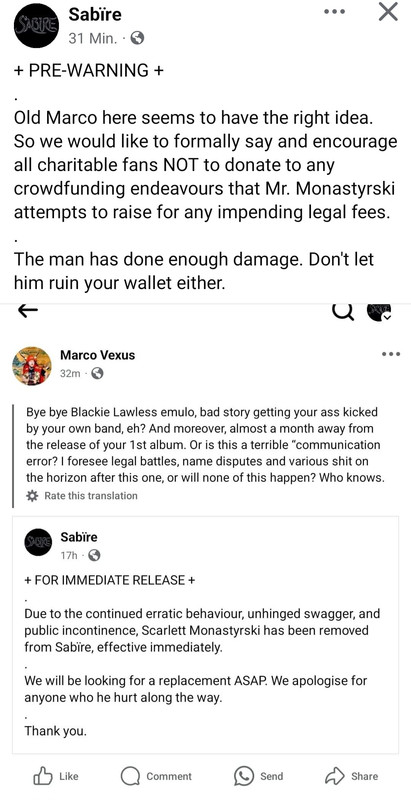Viewport: 411px width, 800px height.
Task: Open the shared Sabïre post avatar
Action: tap(38, 542)
